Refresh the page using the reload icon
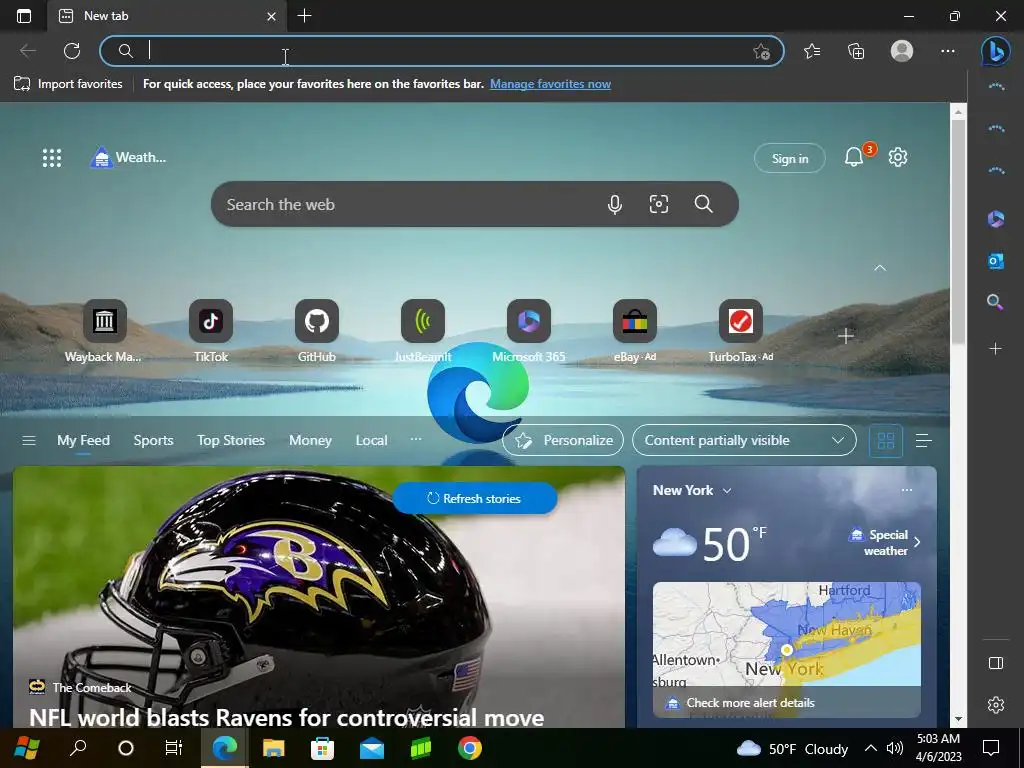The width and height of the screenshot is (1024, 768). coord(72,51)
